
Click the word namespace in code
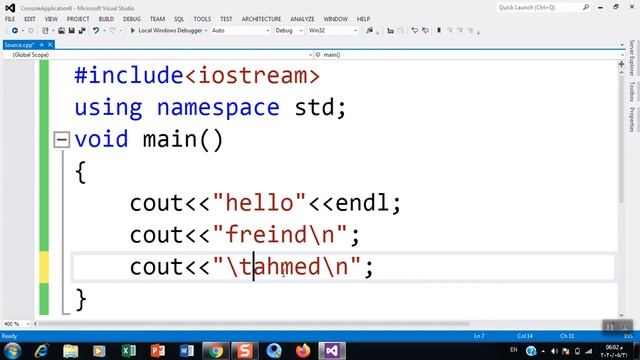218,108
